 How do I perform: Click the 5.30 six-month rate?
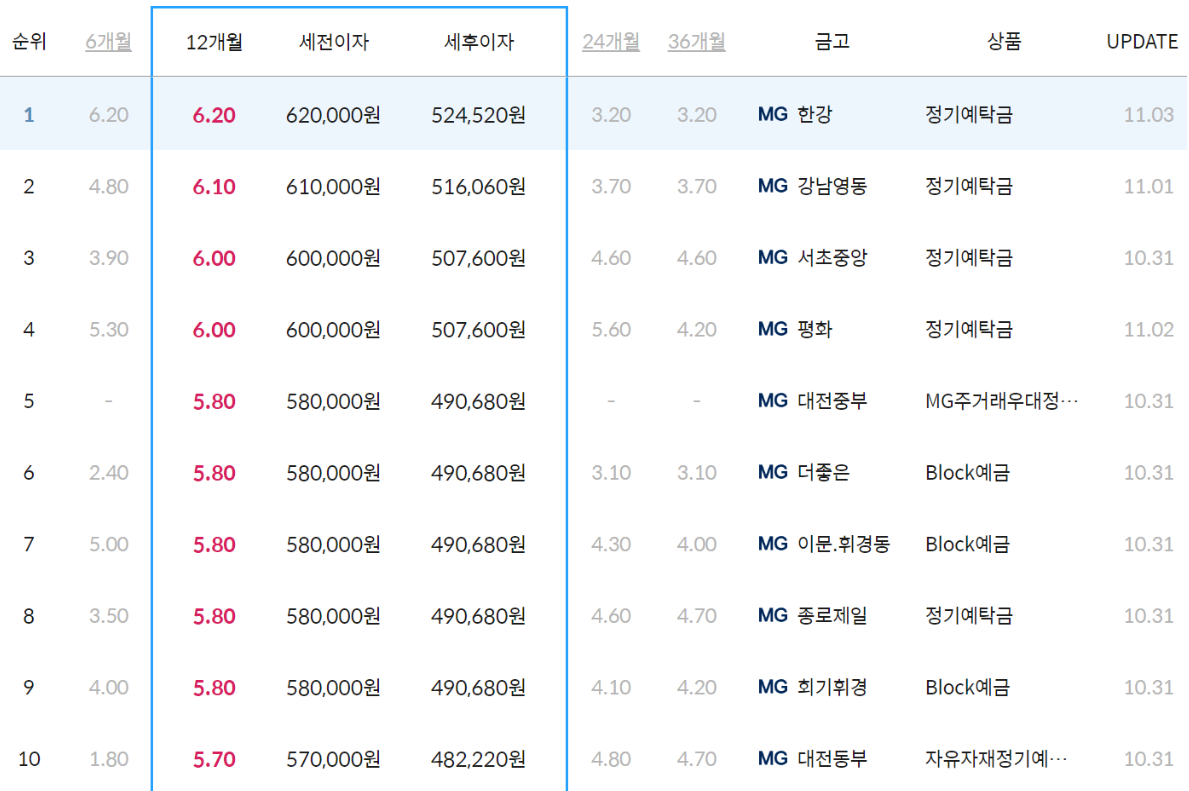[108, 330]
